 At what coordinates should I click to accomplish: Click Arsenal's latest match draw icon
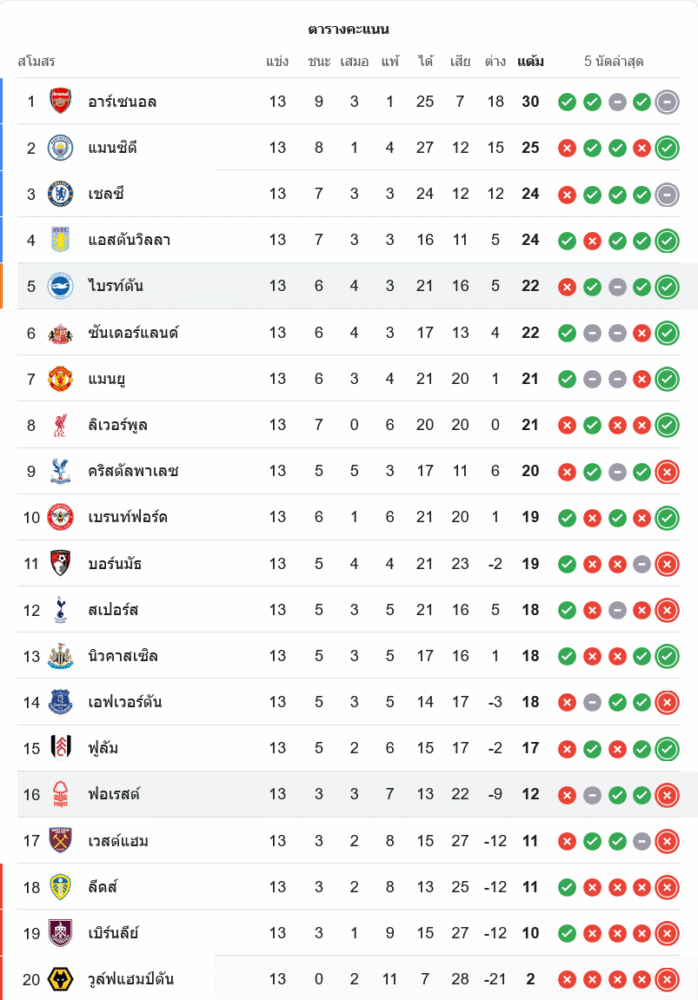(667, 101)
